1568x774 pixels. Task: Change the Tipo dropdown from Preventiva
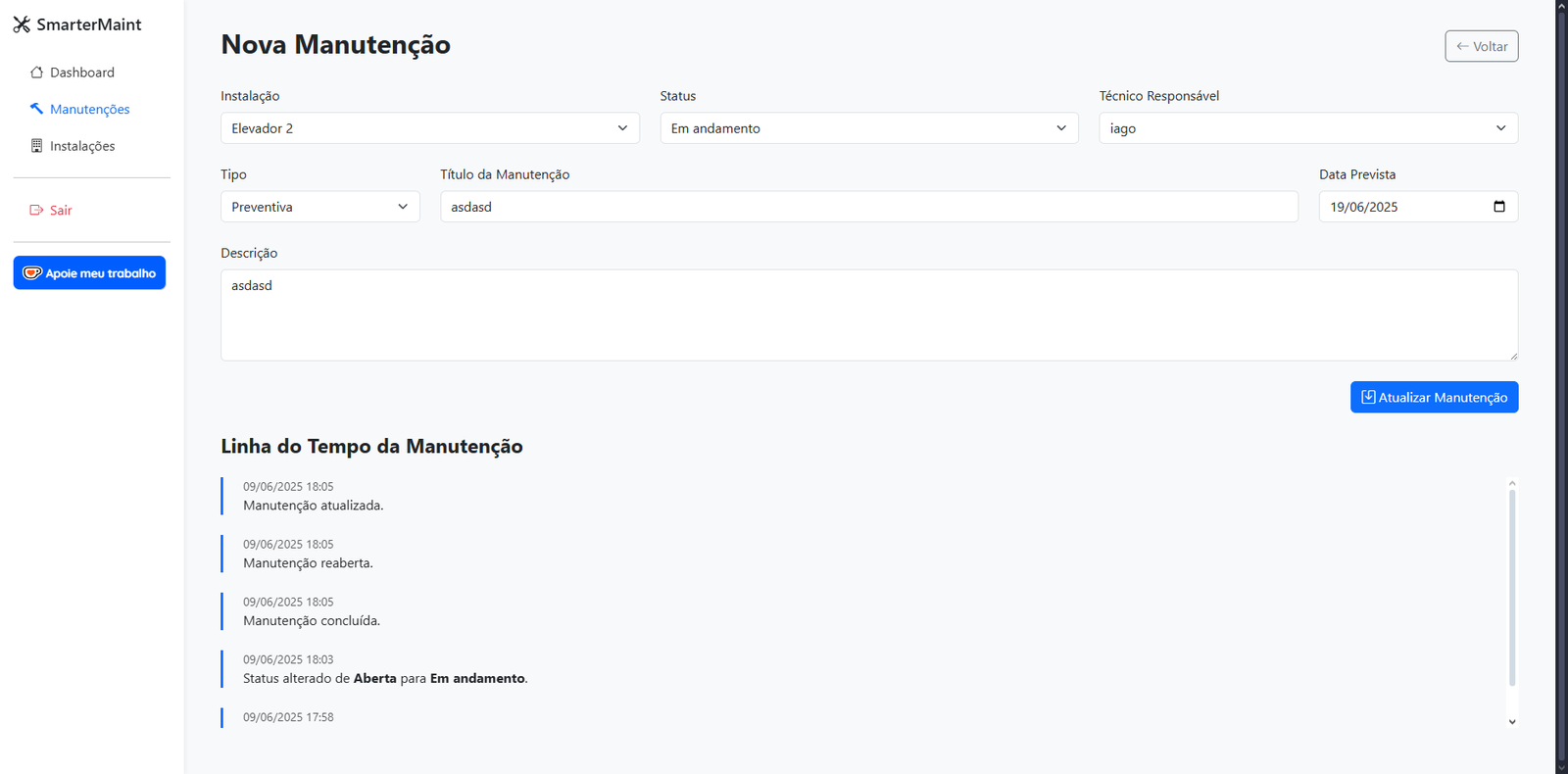click(319, 207)
